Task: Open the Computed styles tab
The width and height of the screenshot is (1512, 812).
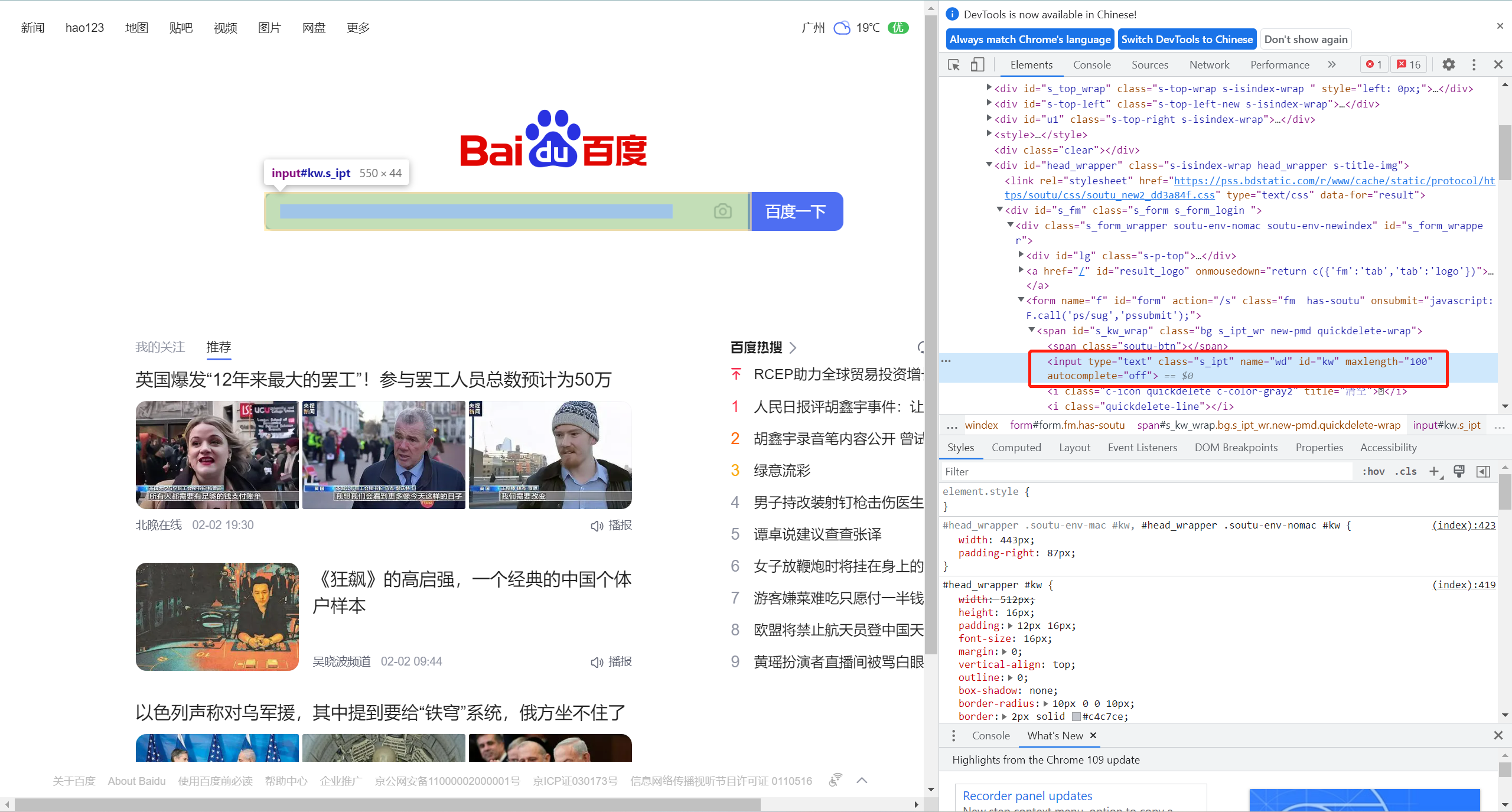Action: pos(1016,448)
